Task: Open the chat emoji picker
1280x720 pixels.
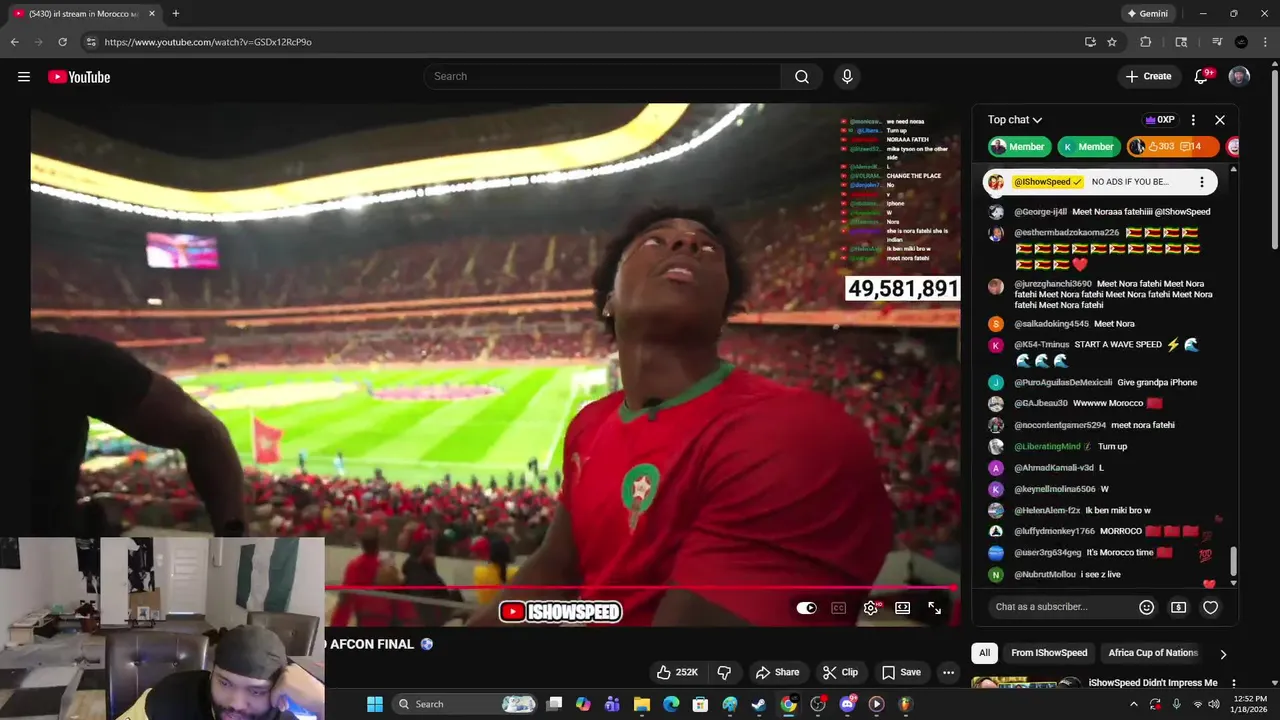Action: point(1147,607)
